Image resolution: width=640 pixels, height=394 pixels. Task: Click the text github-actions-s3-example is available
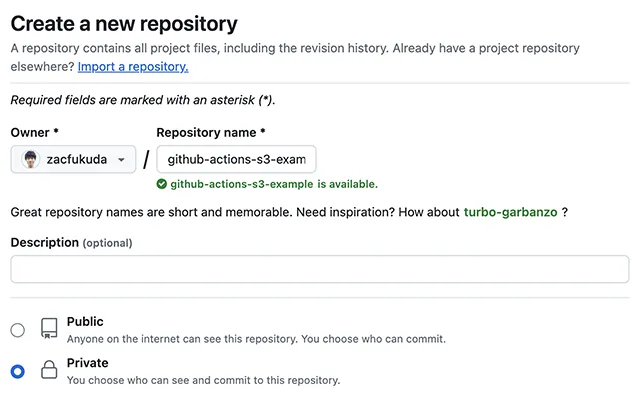(274, 184)
